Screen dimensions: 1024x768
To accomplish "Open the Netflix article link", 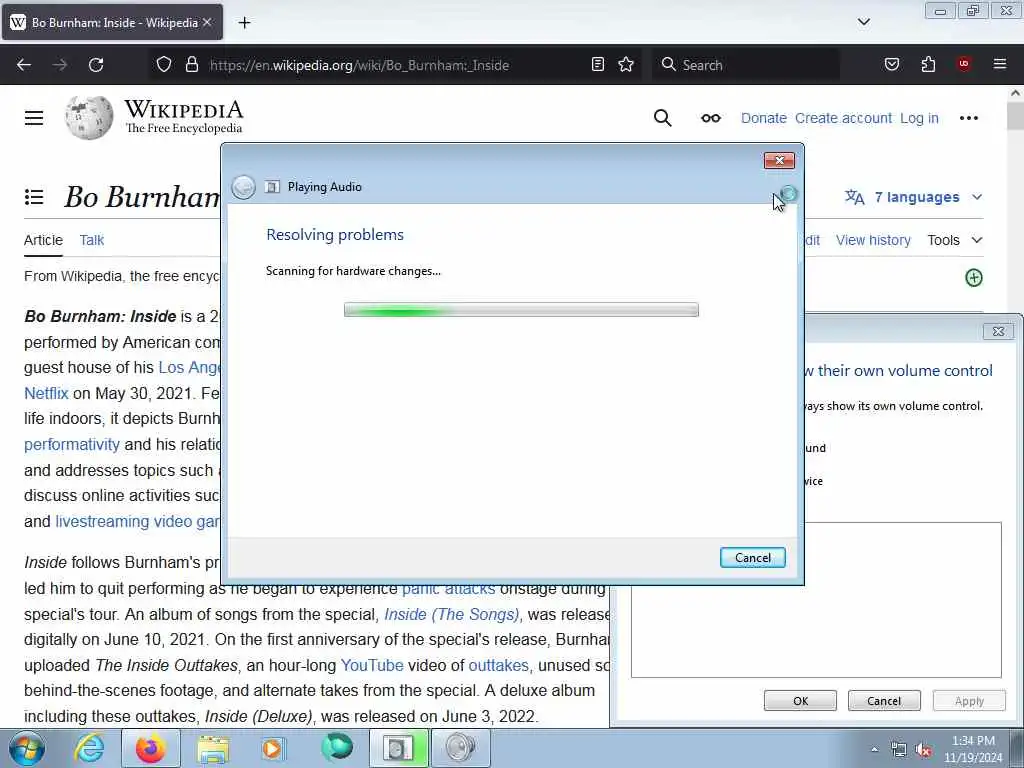I will click(46, 393).
